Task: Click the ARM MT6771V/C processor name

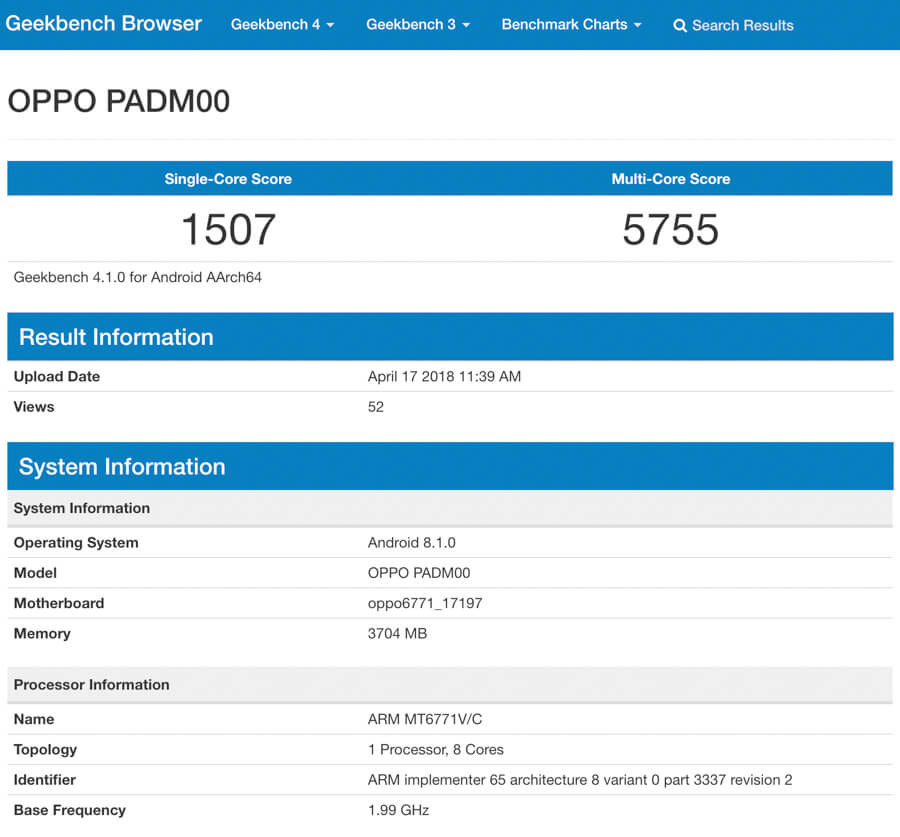Action: point(425,719)
